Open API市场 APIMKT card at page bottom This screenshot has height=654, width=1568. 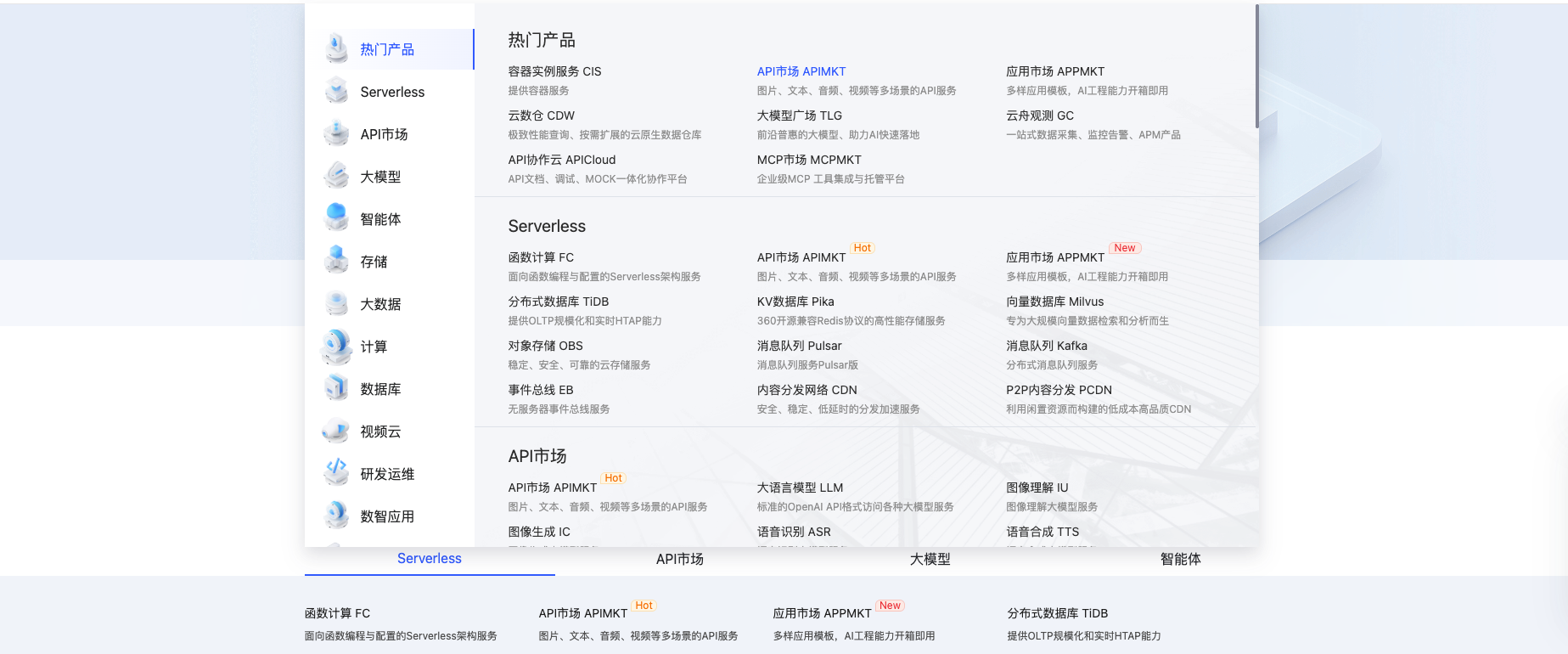tap(583, 613)
